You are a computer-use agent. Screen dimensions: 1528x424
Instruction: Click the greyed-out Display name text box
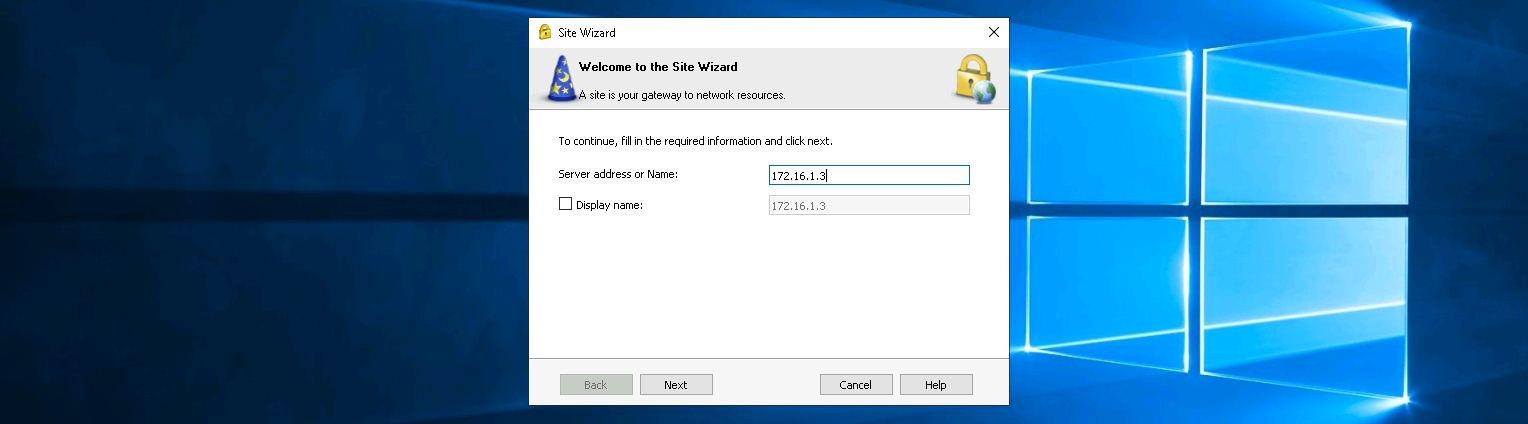[x=868, y=206]
